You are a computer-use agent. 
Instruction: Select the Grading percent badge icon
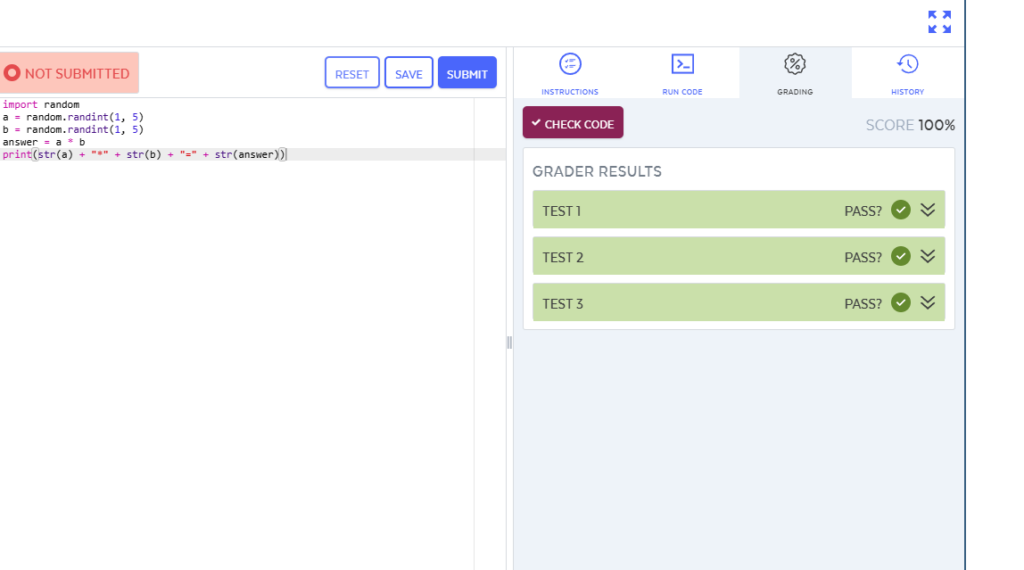point(795,65)
